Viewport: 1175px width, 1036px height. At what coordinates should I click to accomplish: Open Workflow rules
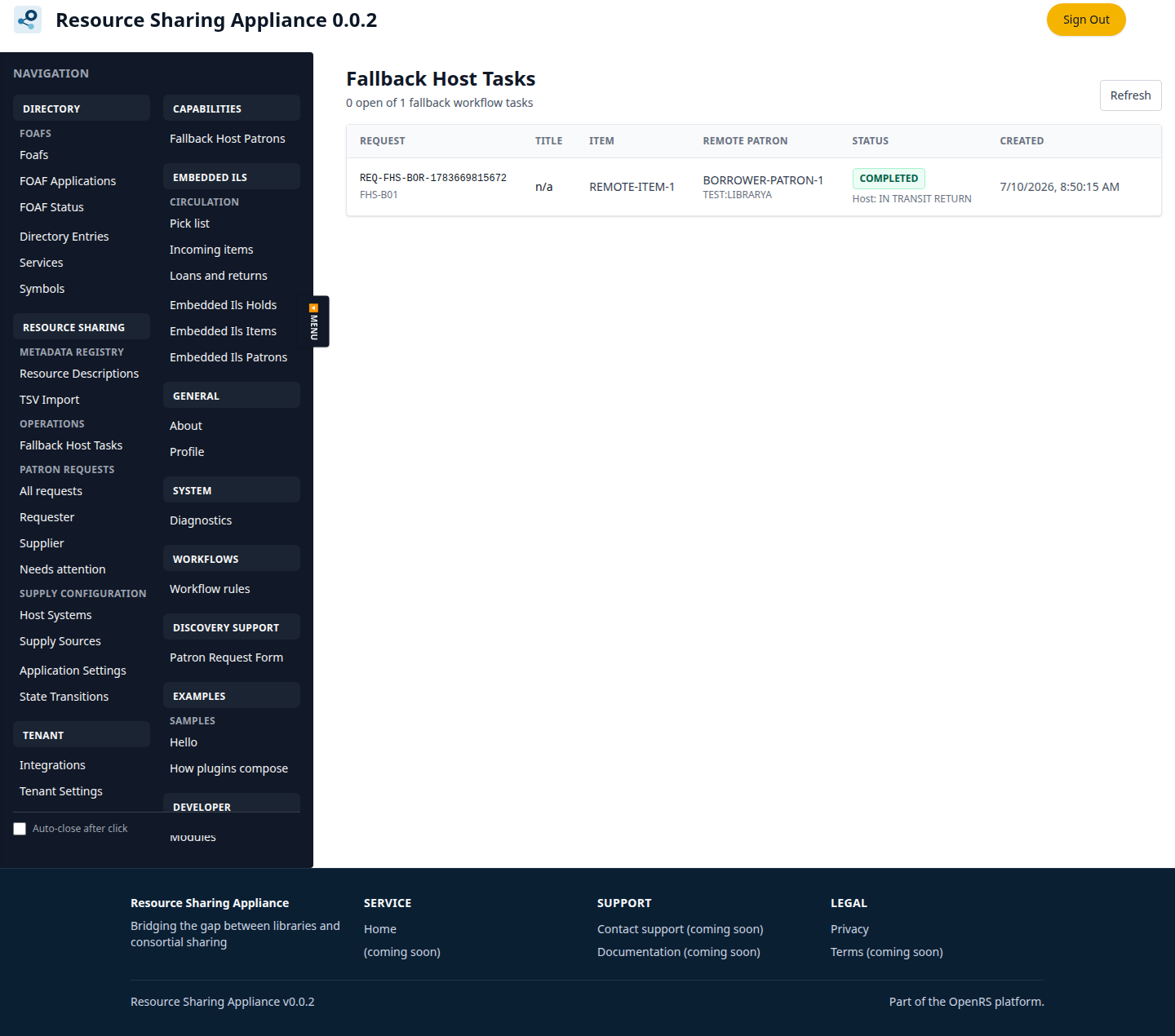point(210,589)
